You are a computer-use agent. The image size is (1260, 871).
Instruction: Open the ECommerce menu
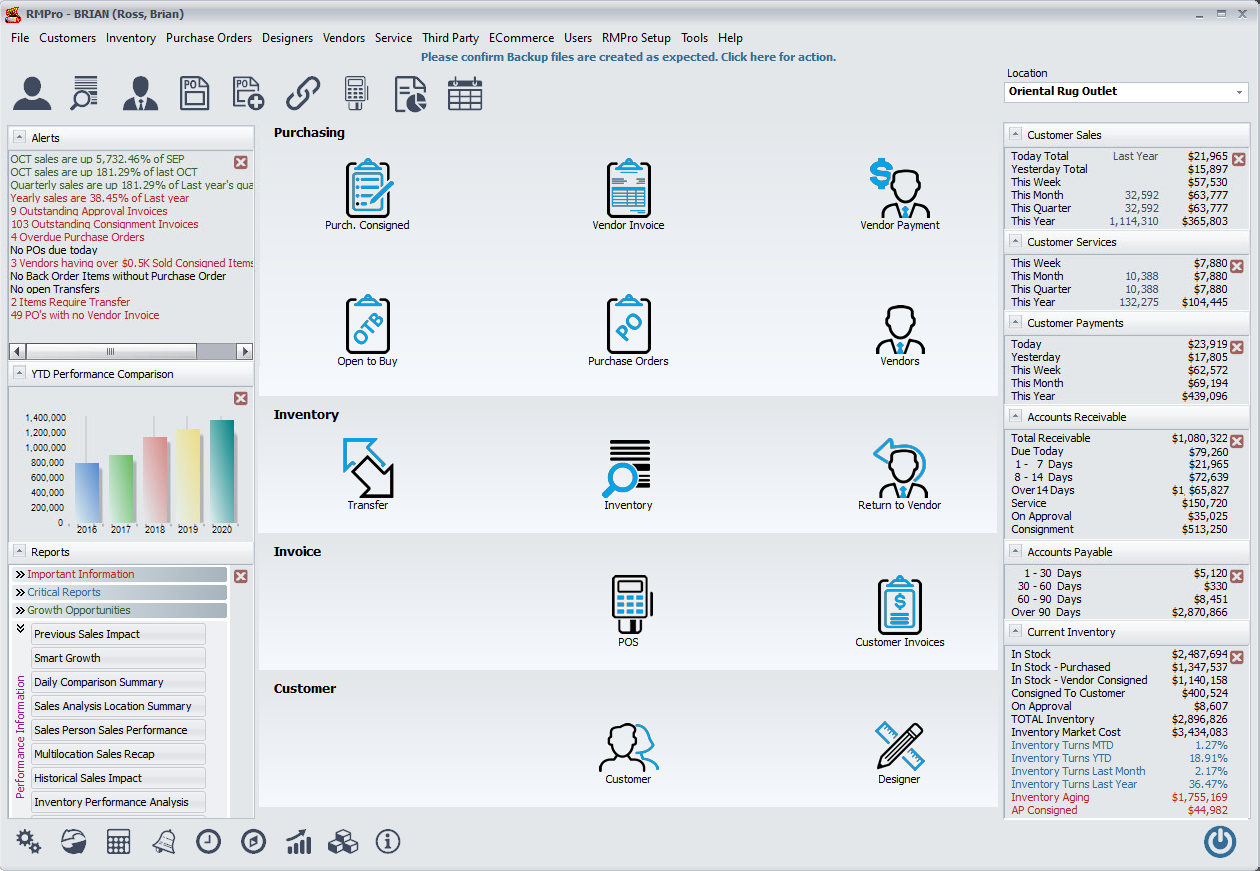pyautogui.click(x=521, y=38)
